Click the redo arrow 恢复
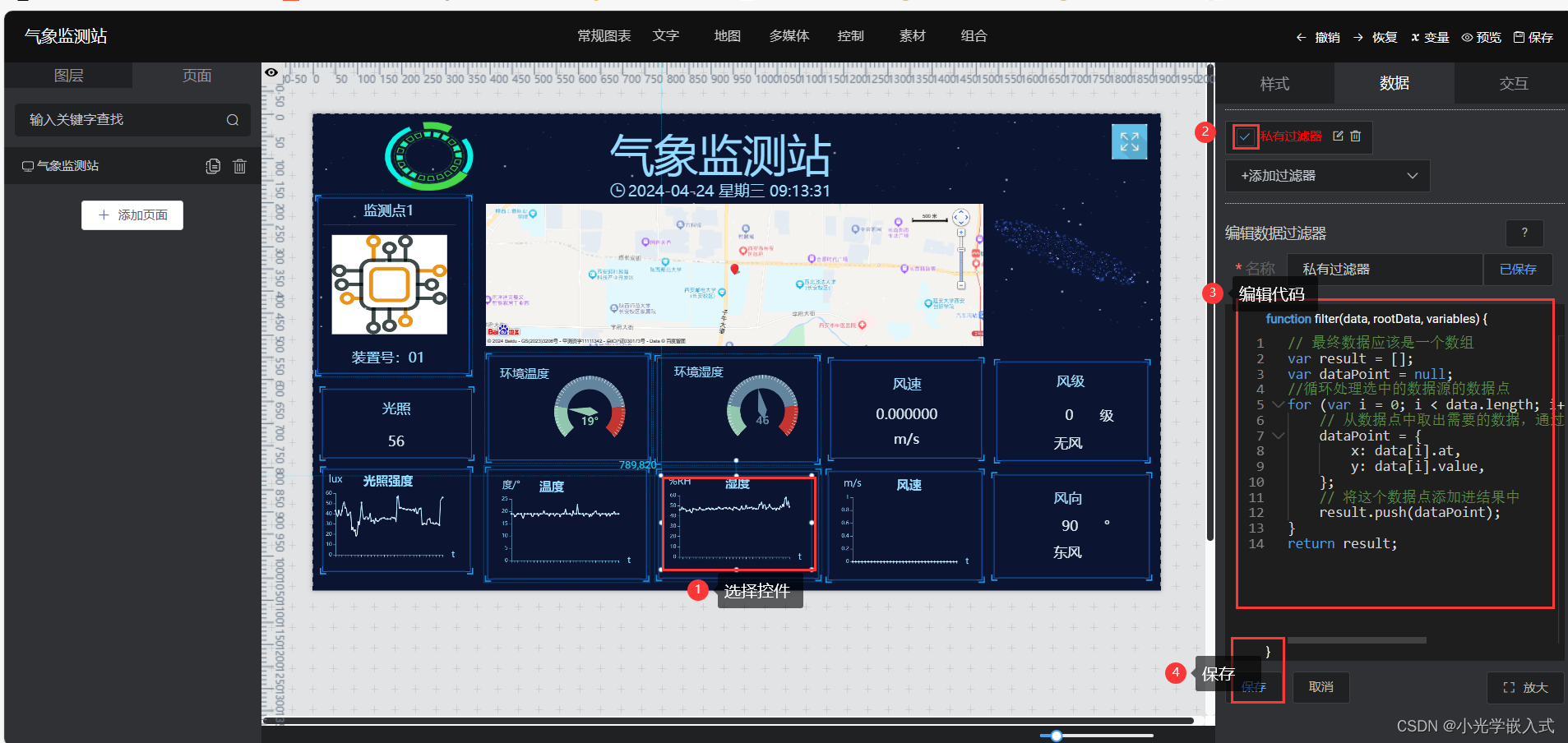Screen dimensions: 1568x743 pos(1375,37)
